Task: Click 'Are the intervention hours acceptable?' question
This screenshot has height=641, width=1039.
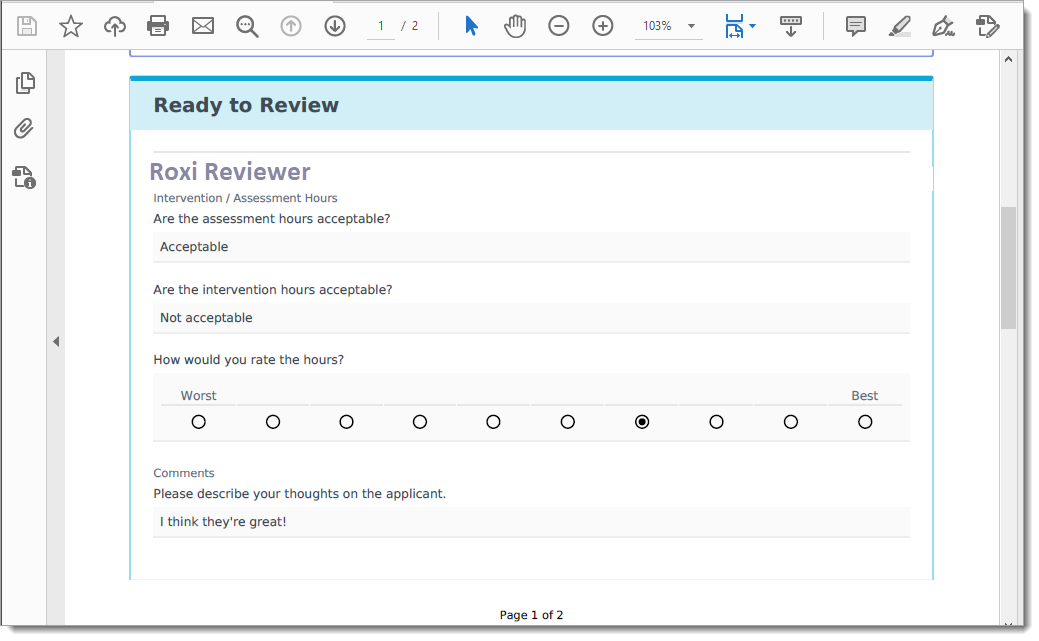Action: coord(272,290)
